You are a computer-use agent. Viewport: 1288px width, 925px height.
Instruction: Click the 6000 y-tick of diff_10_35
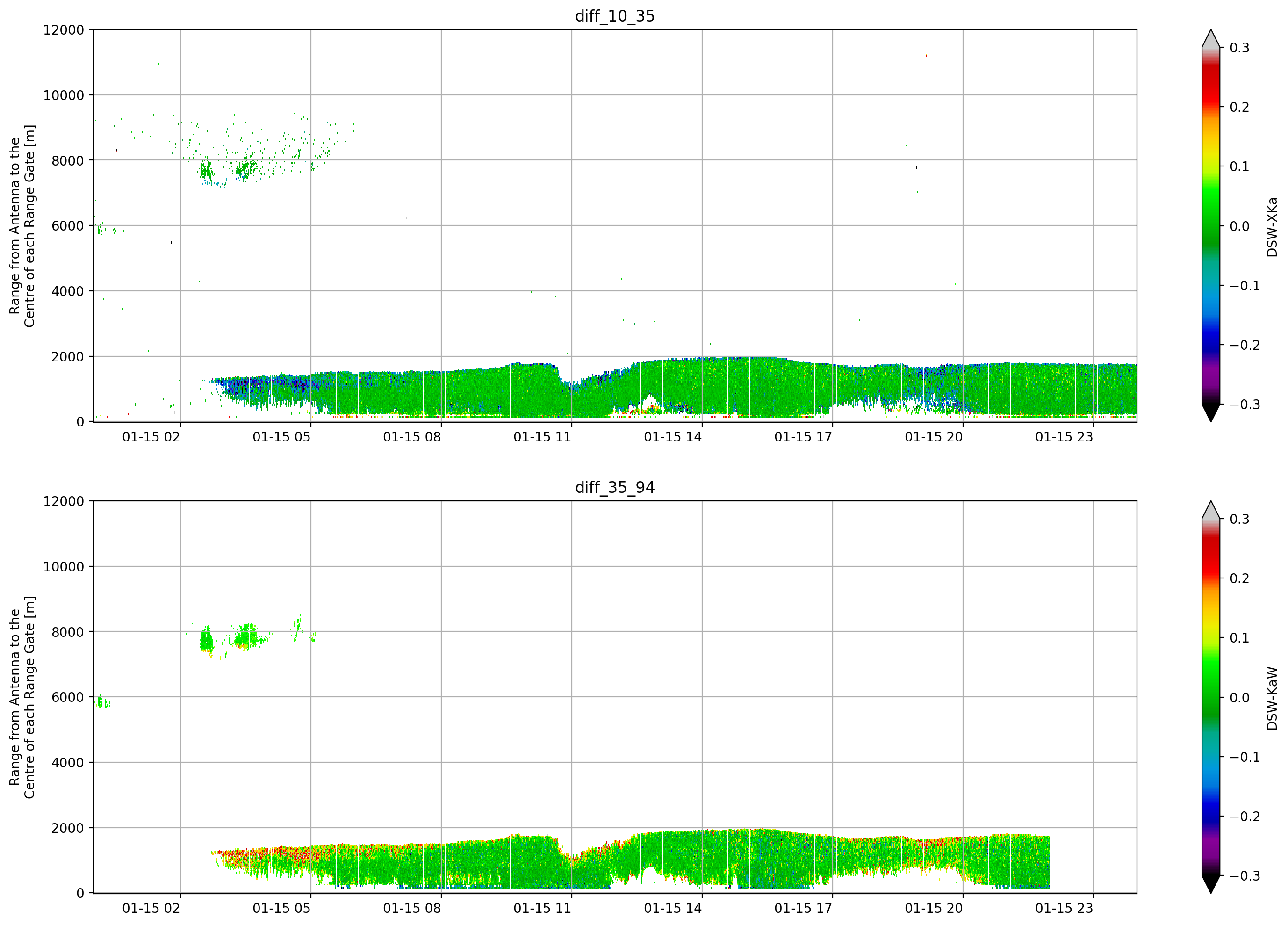click(x=68, y=226)
